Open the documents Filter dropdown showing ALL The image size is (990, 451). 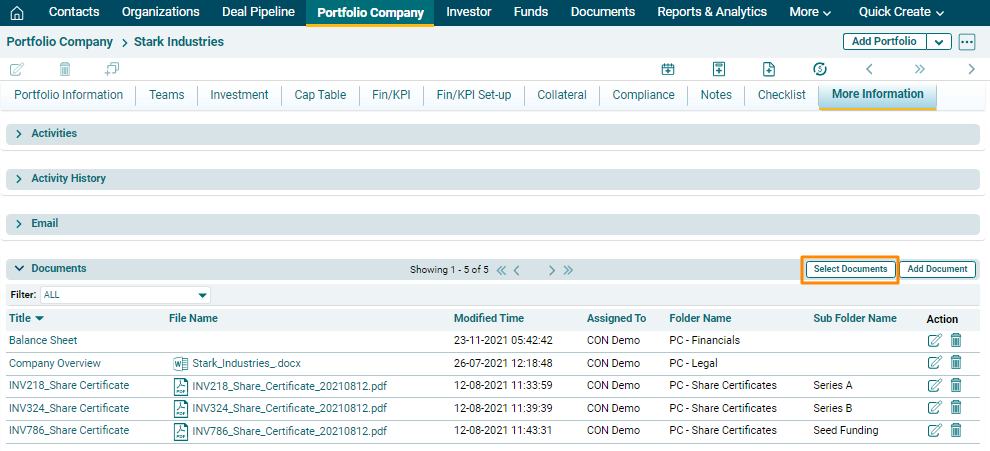[125, 296]
